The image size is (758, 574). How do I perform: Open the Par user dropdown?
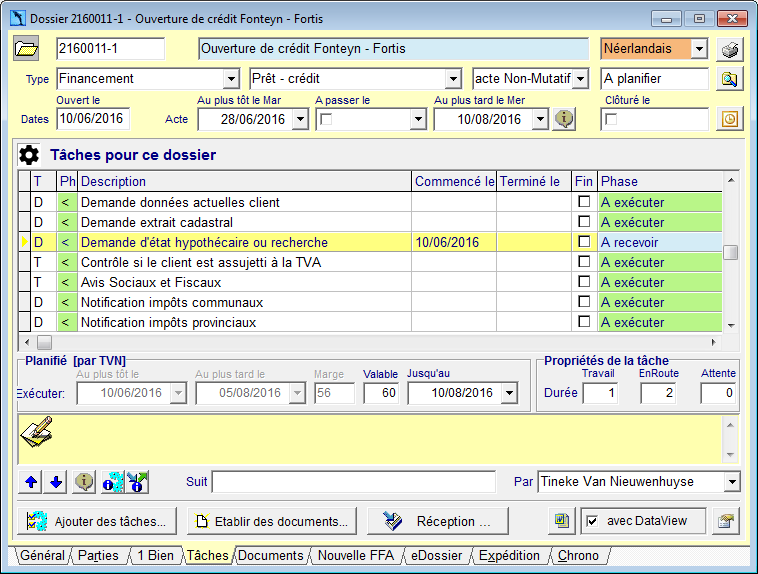pyautogui.click(x=732, y=482)
